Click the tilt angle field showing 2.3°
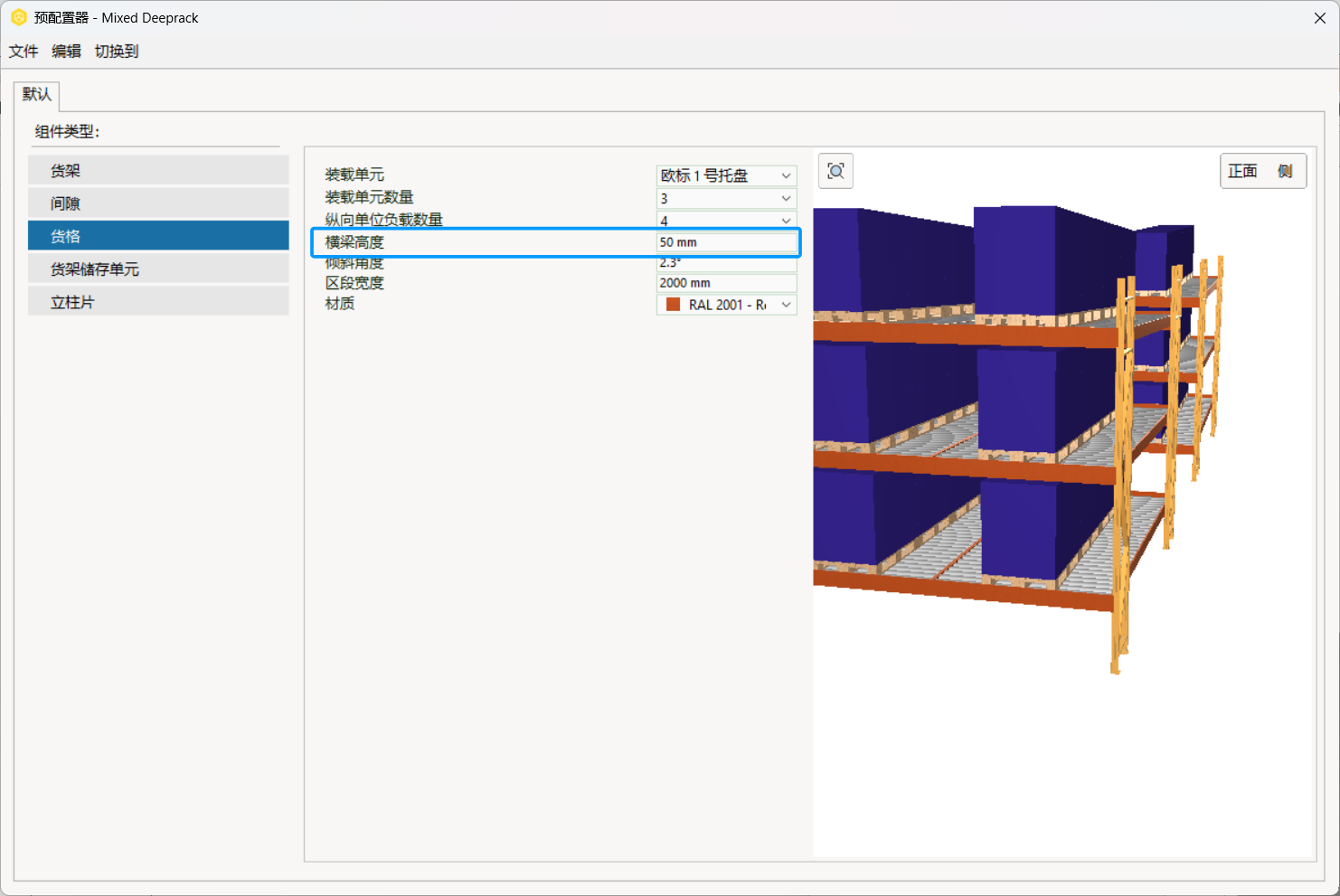The height and width of the screenshot is (896, 1340). point(726,263)
